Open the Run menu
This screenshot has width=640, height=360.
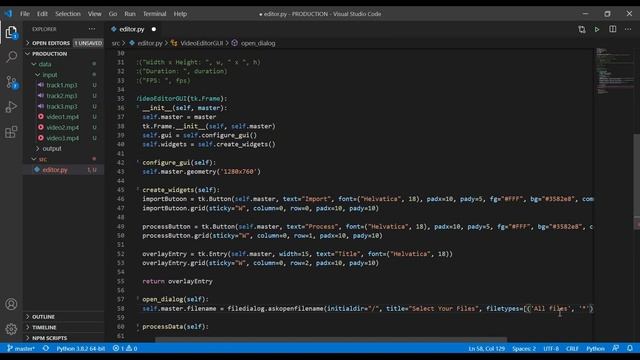point(130,14)
